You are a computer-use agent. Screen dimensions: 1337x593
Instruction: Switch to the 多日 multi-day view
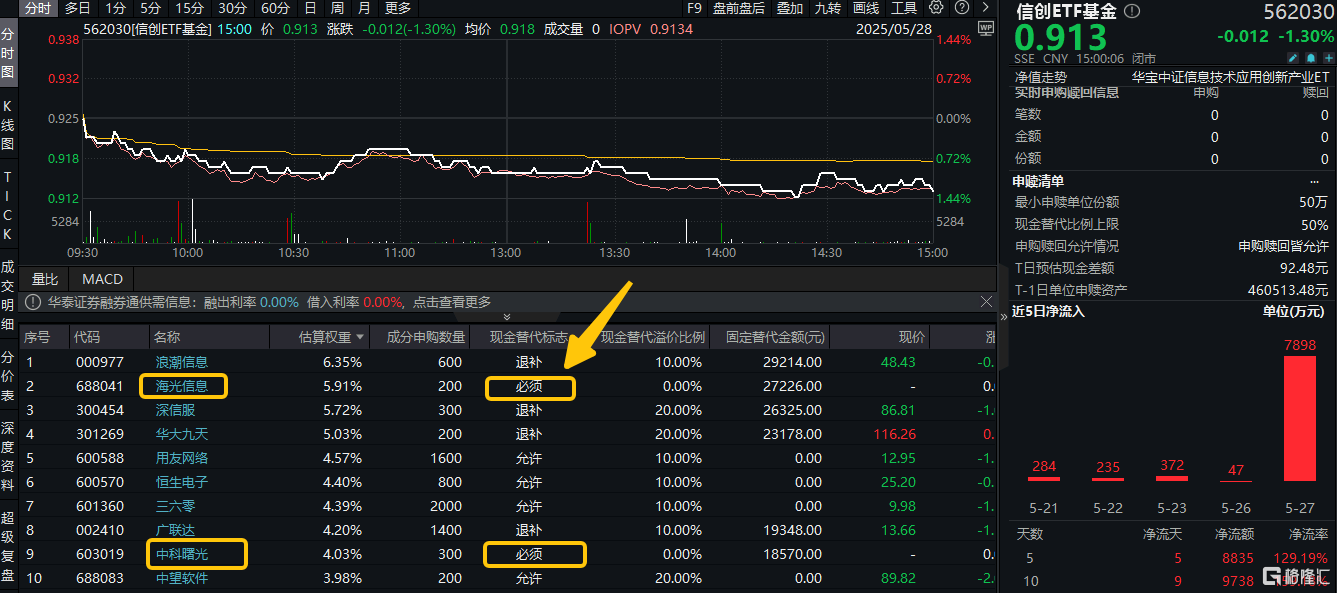(77, 8)
